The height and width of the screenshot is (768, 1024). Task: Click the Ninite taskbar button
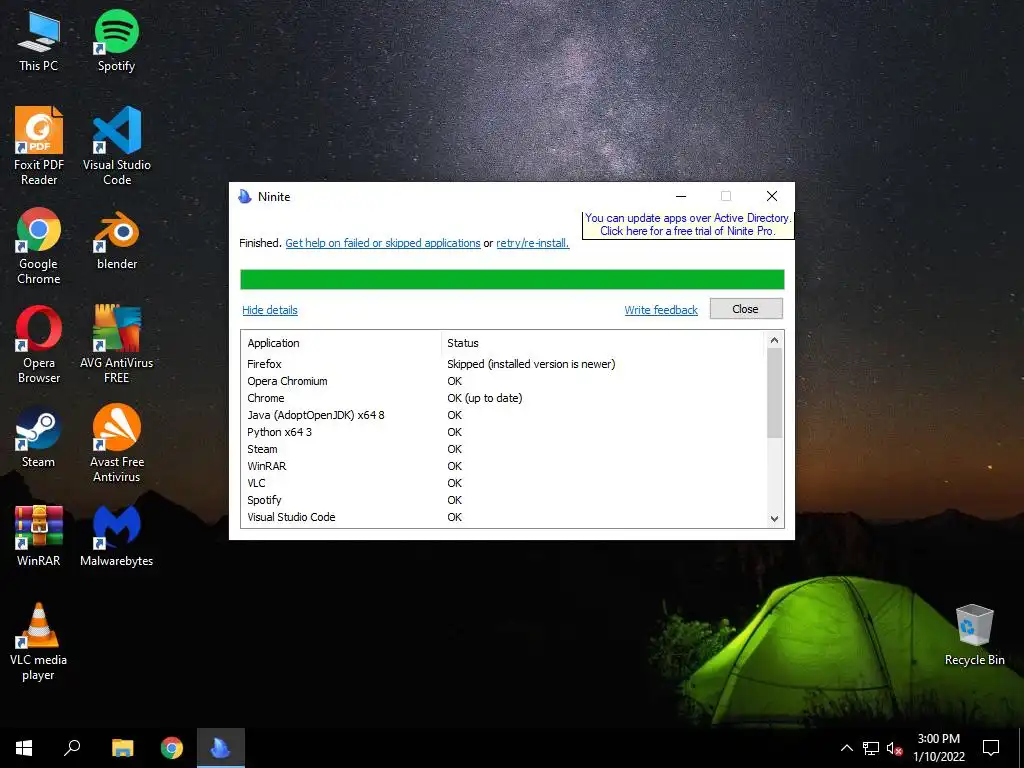pyautogui.click(x=221, y=748)
